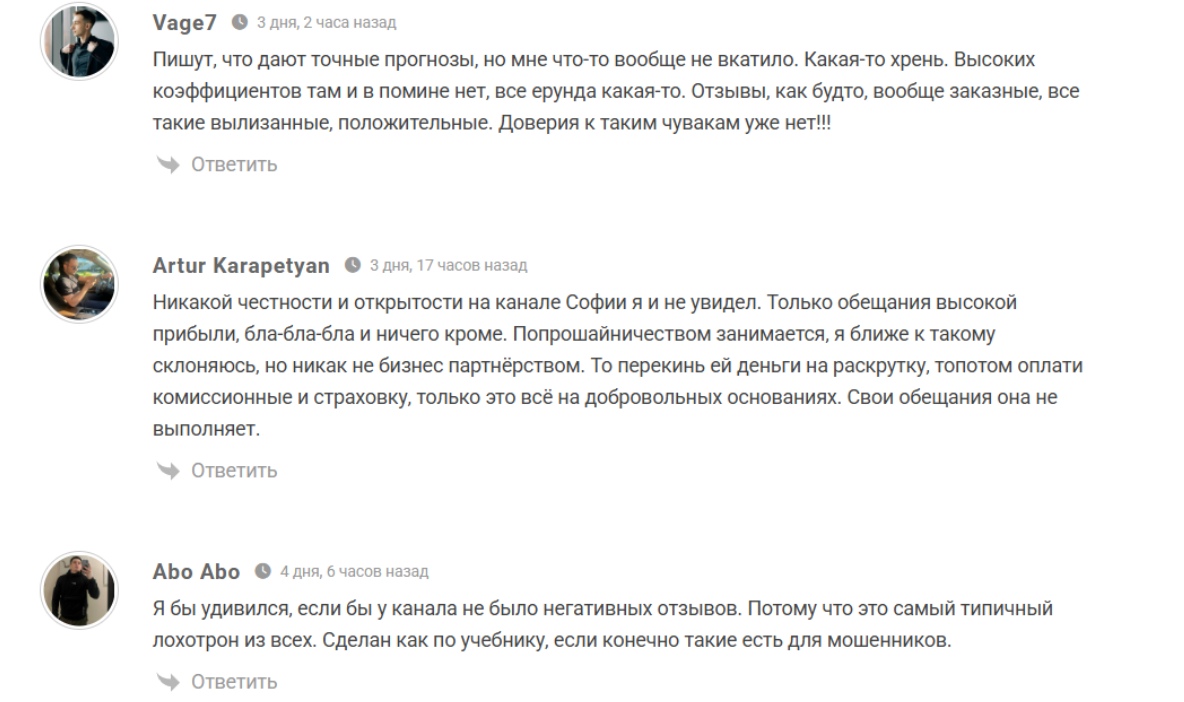Click the clock icon beside Abo Abo's name
Image resolution: width=1184 pixels, height=702 pixels.
(263, 571)
